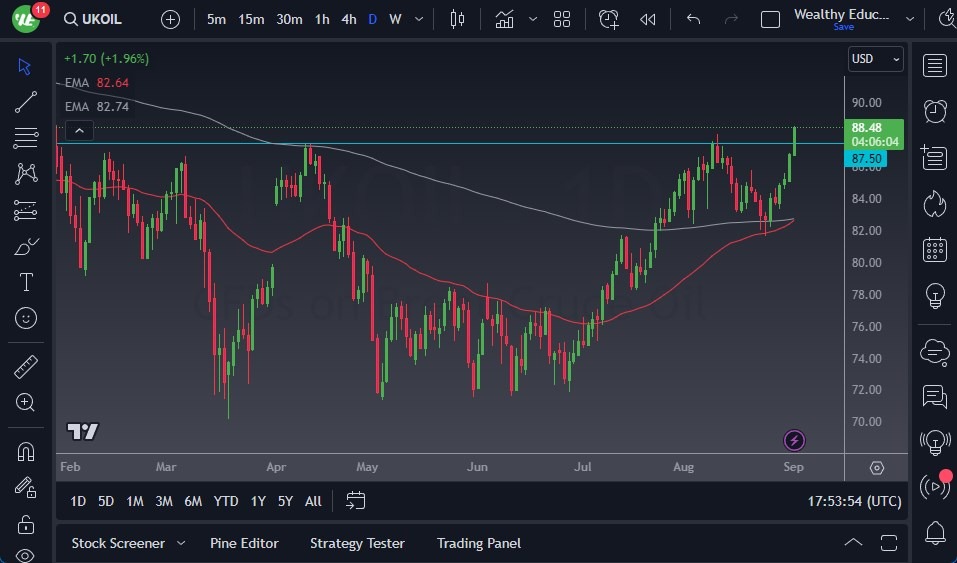
Task: Open the economic calendar panel
Action: click(x=935, y=249)
